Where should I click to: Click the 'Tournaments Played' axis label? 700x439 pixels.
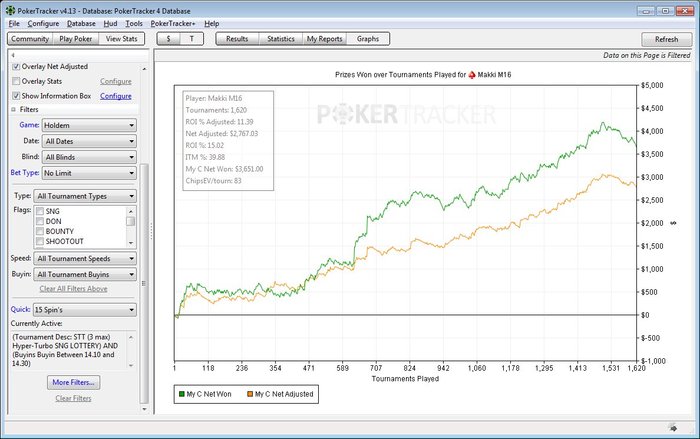tap(405, 379)
